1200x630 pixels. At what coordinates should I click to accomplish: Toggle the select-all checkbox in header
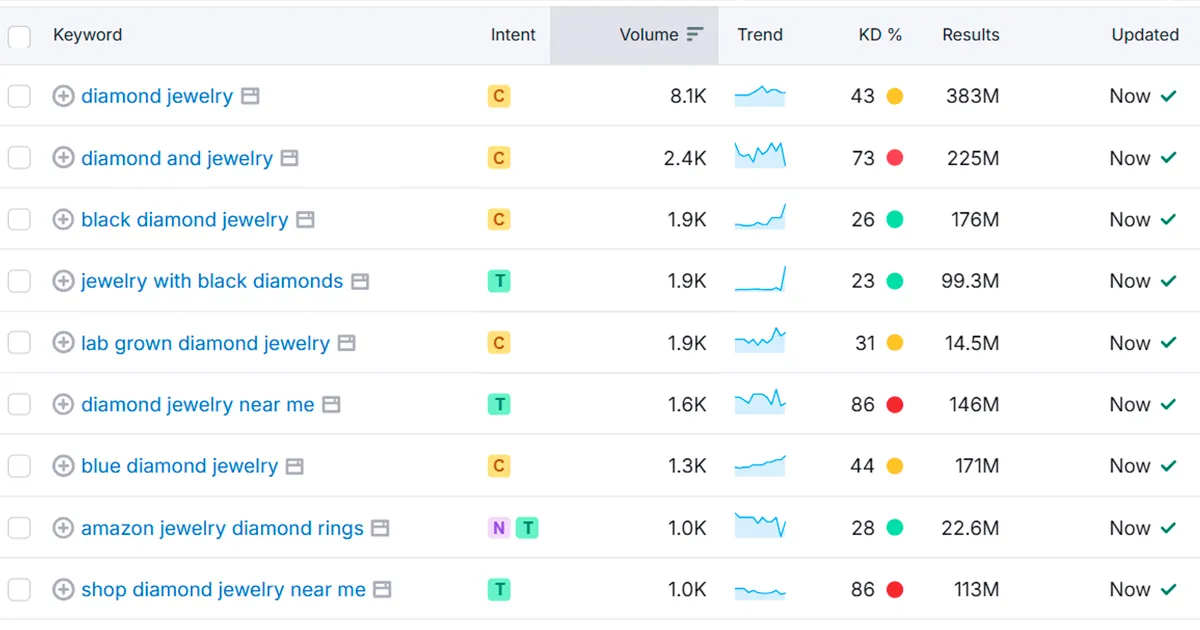click(19, 36)
